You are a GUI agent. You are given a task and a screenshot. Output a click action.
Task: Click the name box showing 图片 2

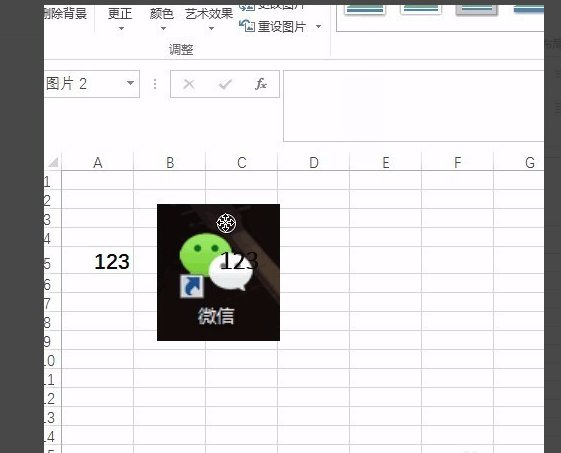[x=92, y=84]
